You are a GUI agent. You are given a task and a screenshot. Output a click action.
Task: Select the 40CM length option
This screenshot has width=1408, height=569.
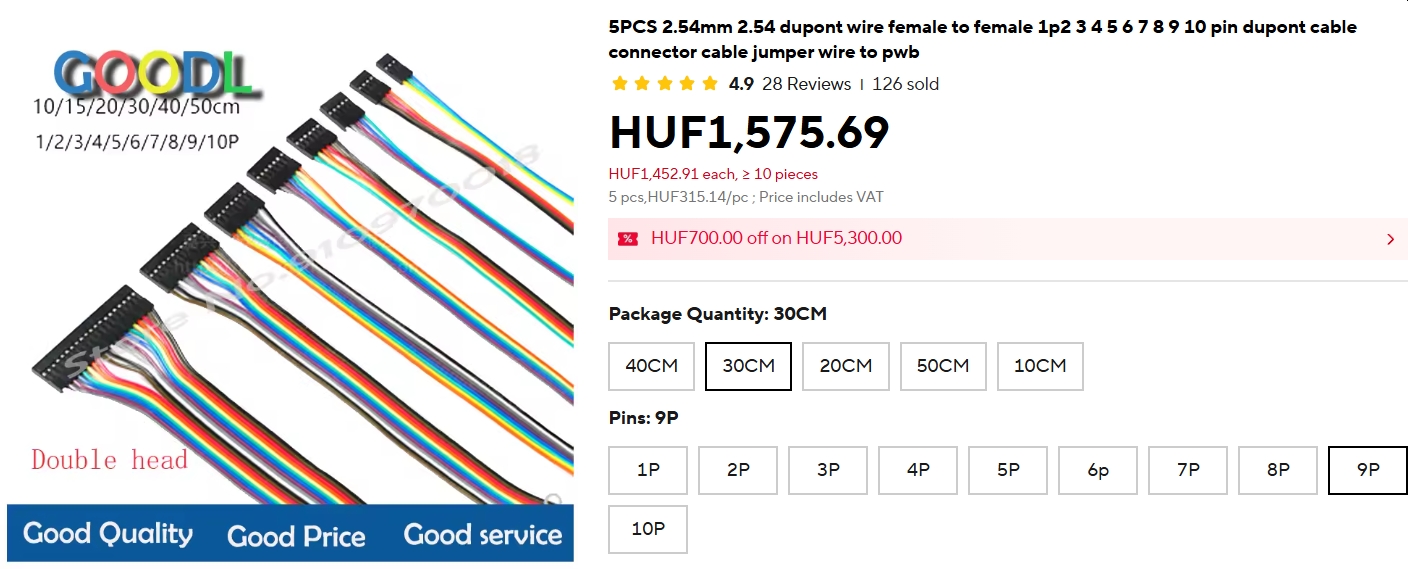pos(651,366)
